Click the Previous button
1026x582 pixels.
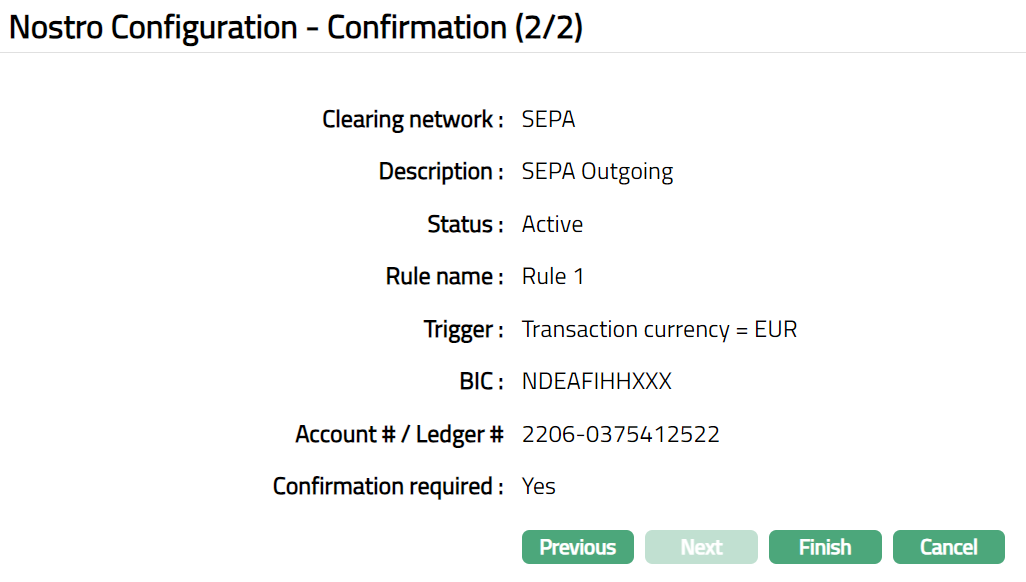tap(577, 547)
